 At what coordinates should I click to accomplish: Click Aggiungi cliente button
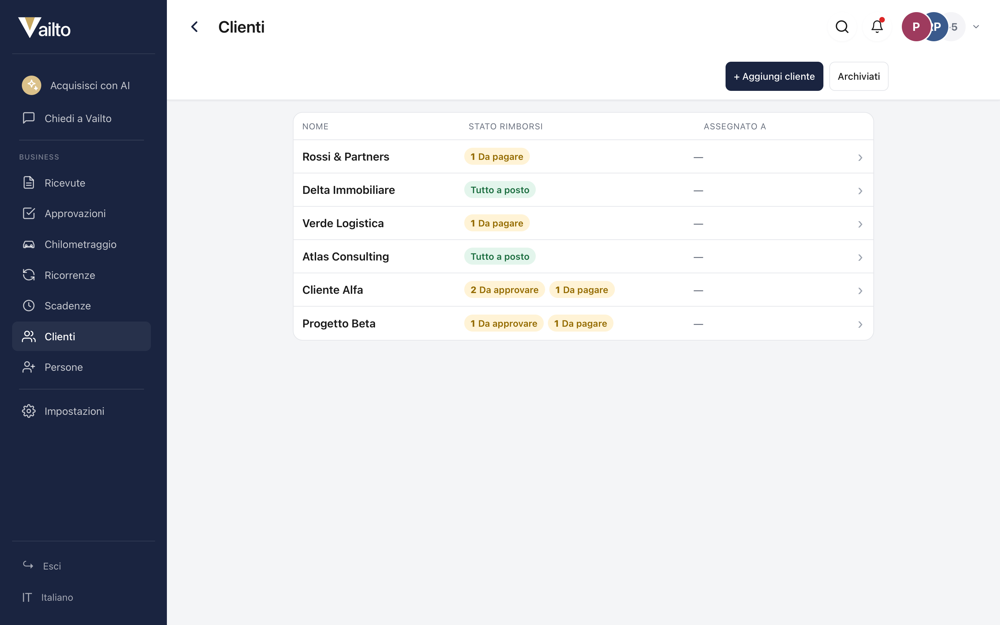click(x=774, y=76)
